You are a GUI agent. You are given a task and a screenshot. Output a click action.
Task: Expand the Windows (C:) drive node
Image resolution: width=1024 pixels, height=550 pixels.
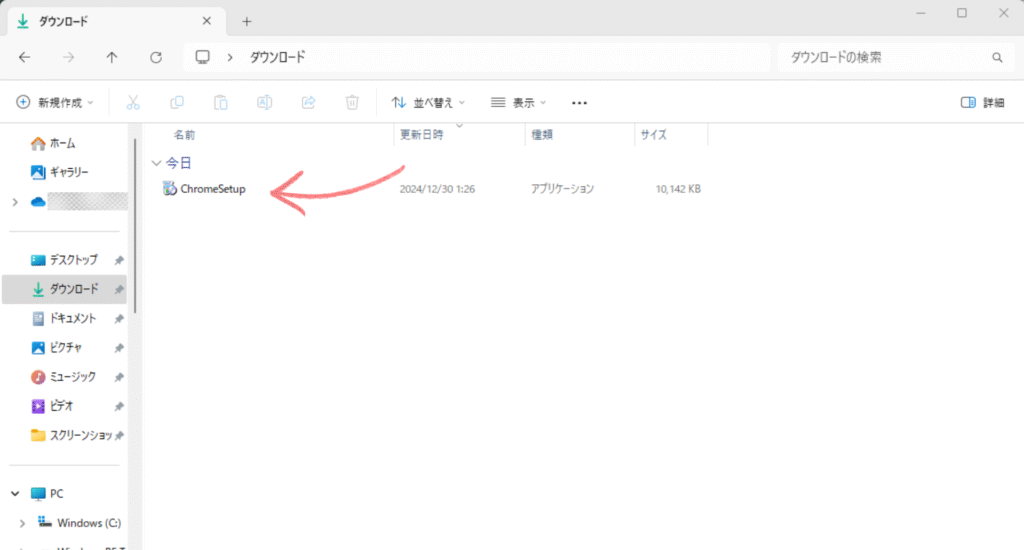point(22,523)
